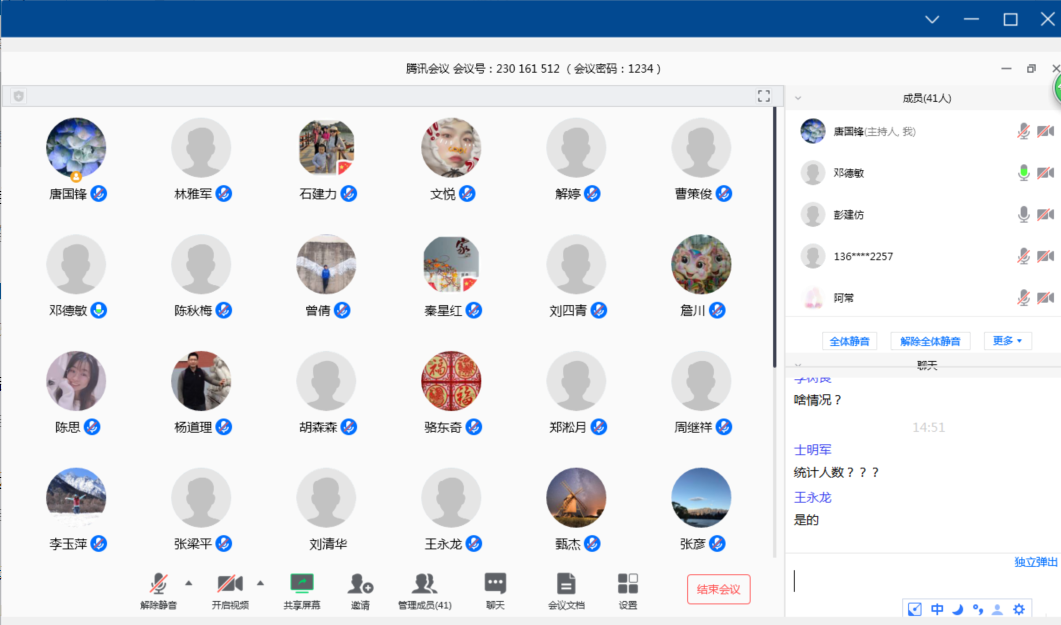Select 陈思's avatar tile

76,381
